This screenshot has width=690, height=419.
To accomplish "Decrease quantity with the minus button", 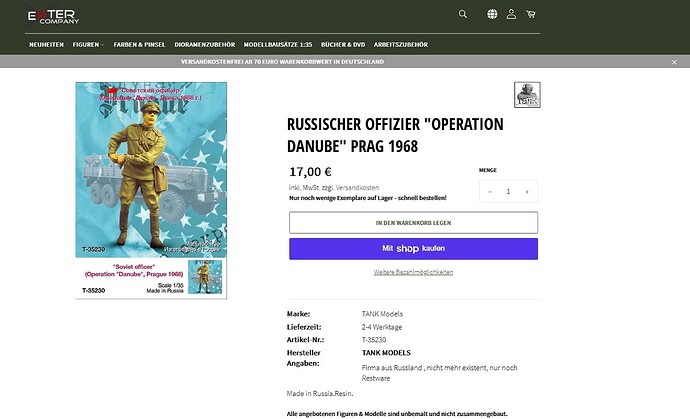I will pos(490,191).
